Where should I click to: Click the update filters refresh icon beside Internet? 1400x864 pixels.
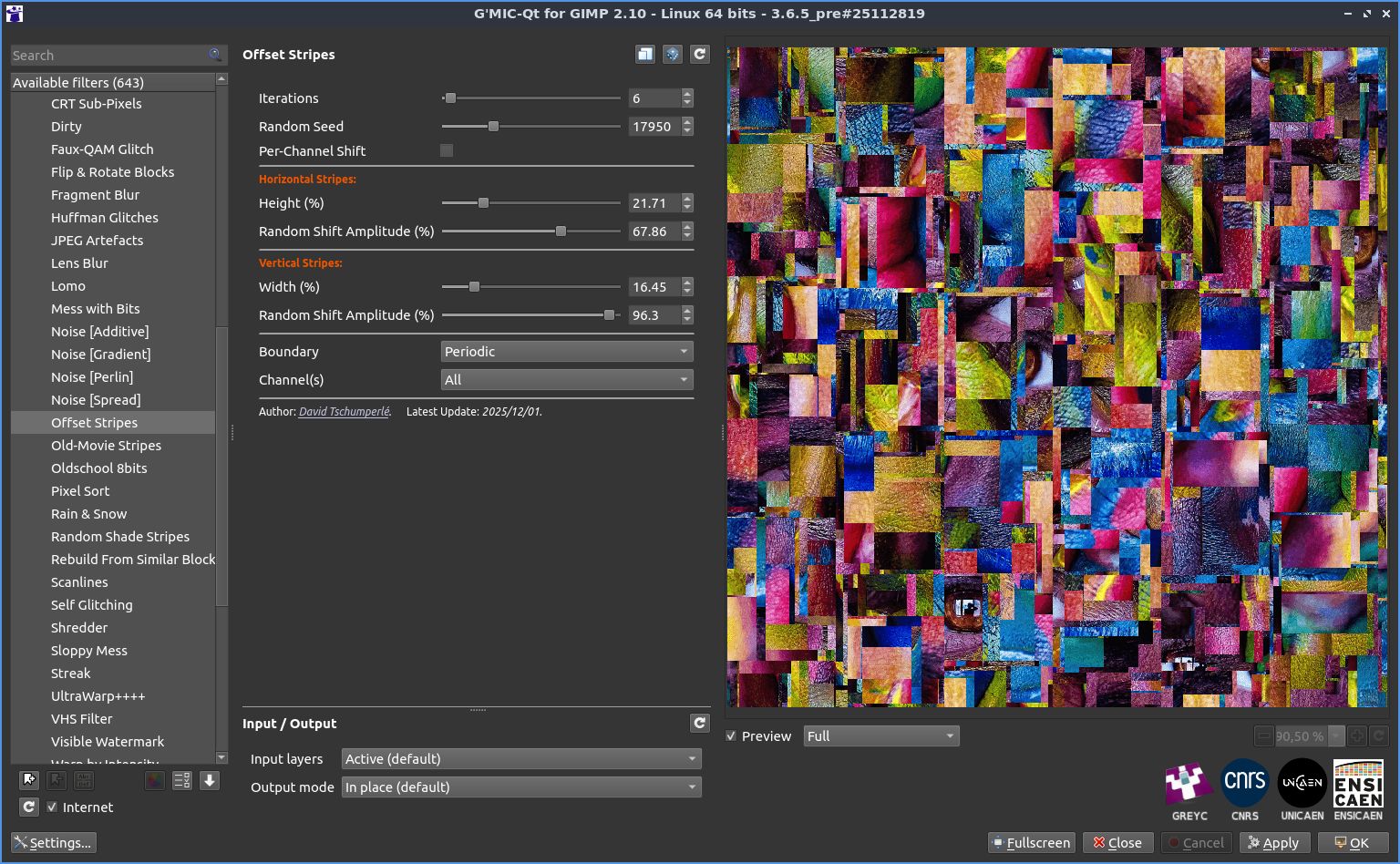point(29,807)
